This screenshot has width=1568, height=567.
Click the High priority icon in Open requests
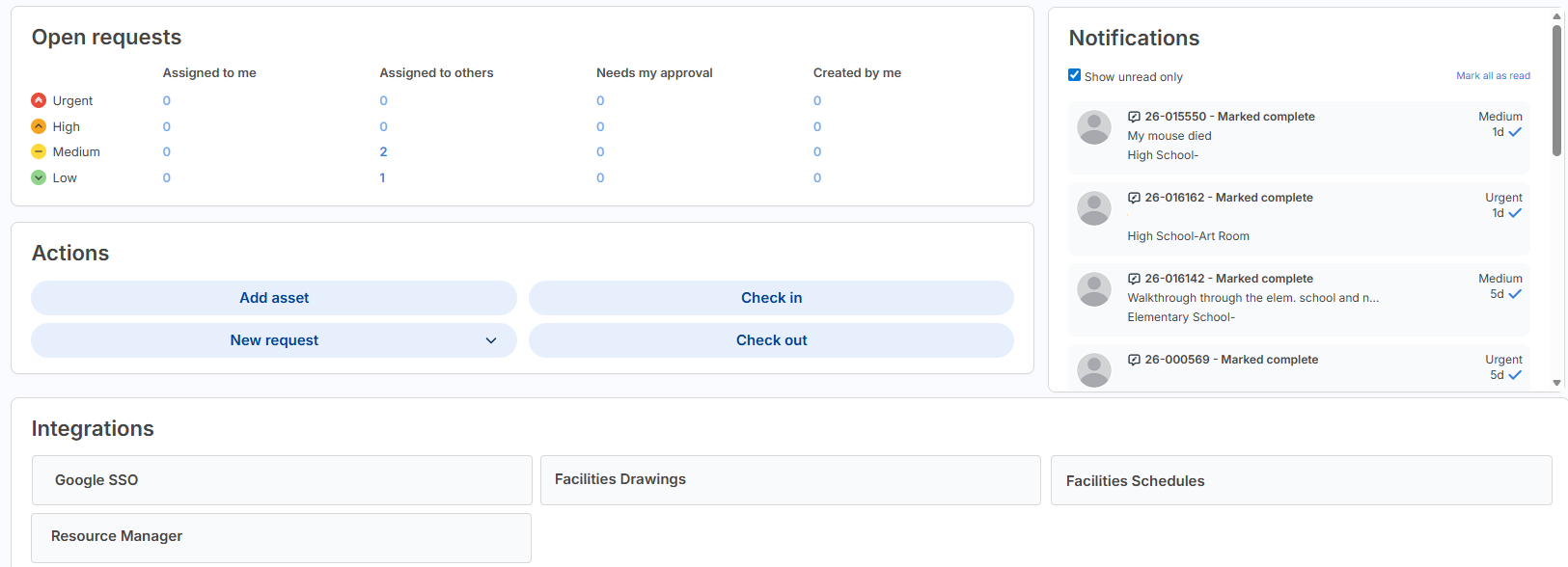[37, 126]
